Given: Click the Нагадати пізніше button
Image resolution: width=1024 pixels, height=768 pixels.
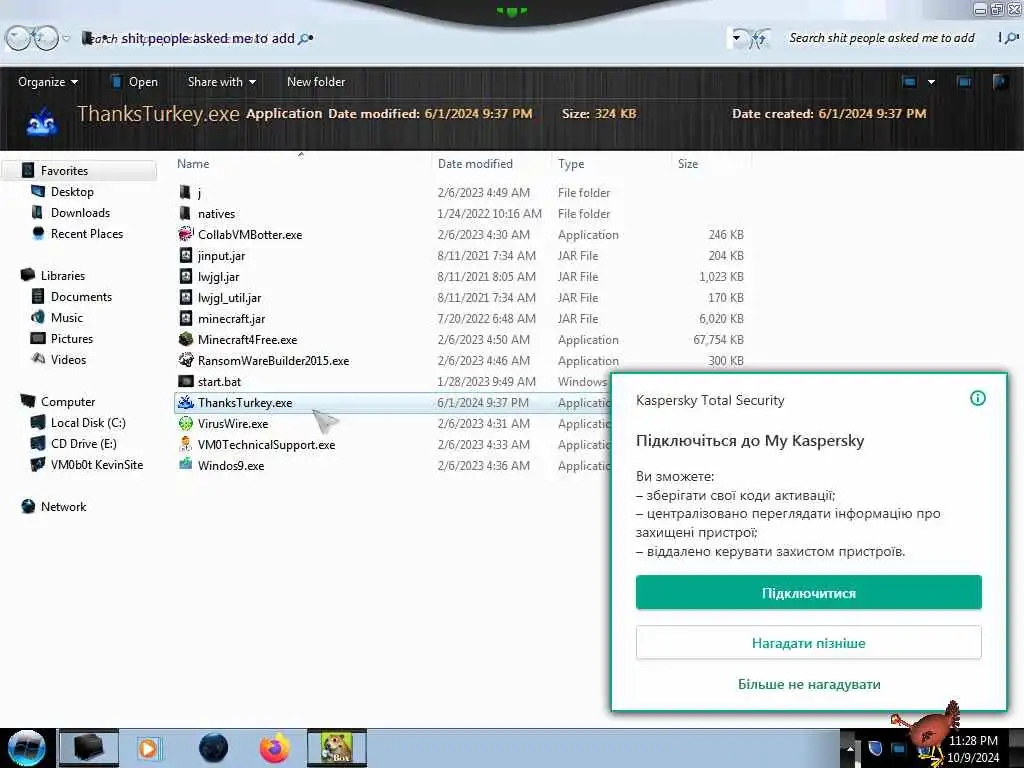Looking at the screenshot, I should [808, 643].
